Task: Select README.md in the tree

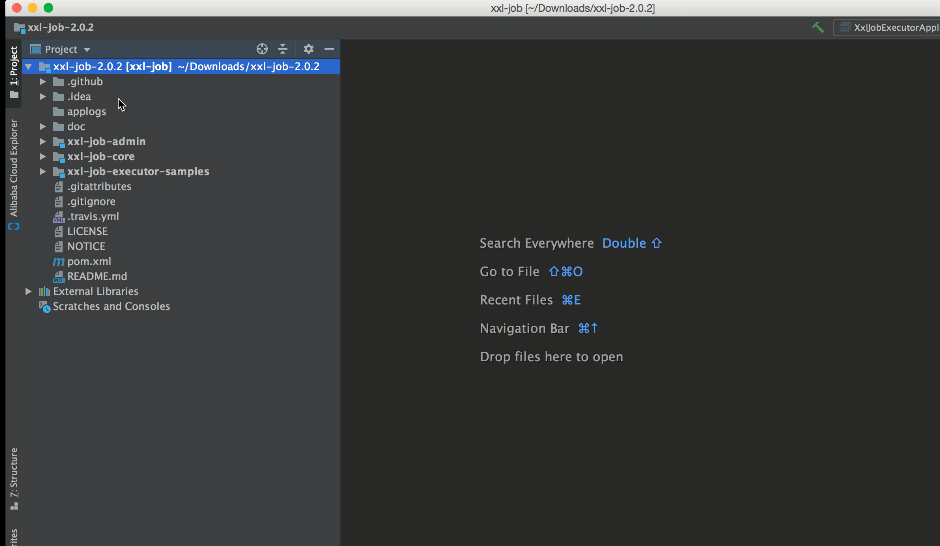Action: point(97,276)
